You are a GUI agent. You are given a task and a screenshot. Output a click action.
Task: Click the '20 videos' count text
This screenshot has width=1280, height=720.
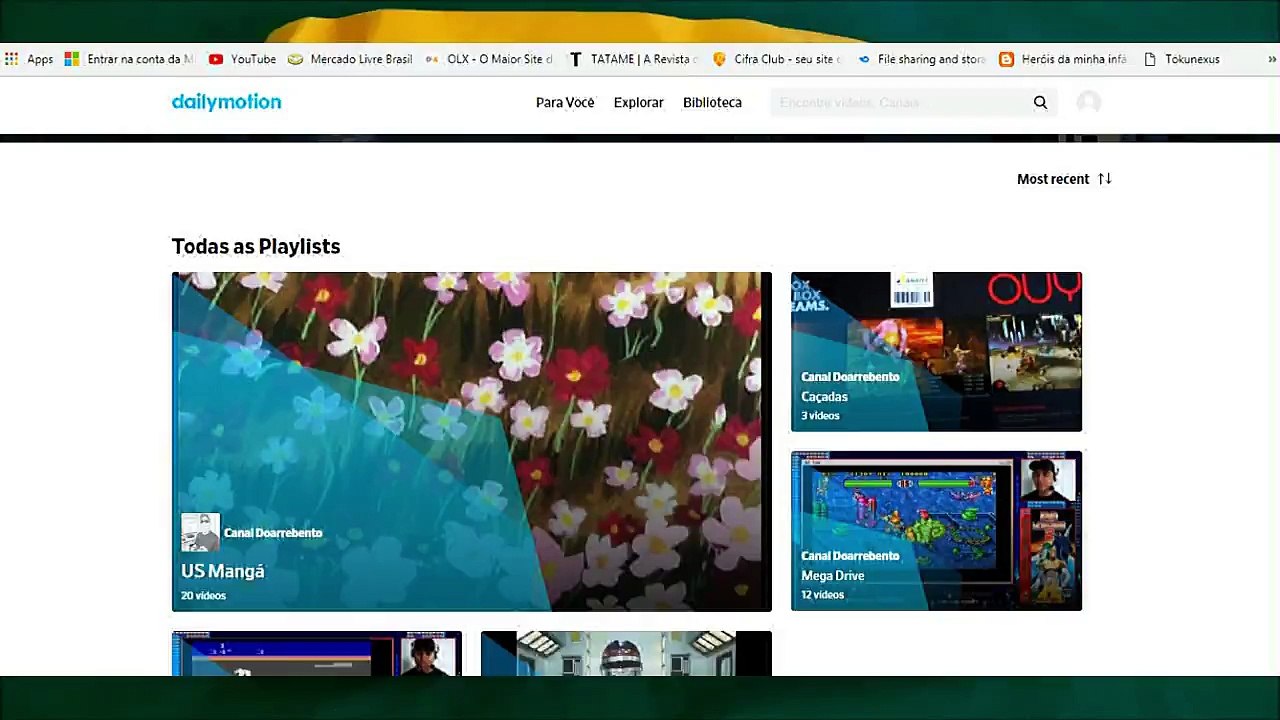coord(203,595)
